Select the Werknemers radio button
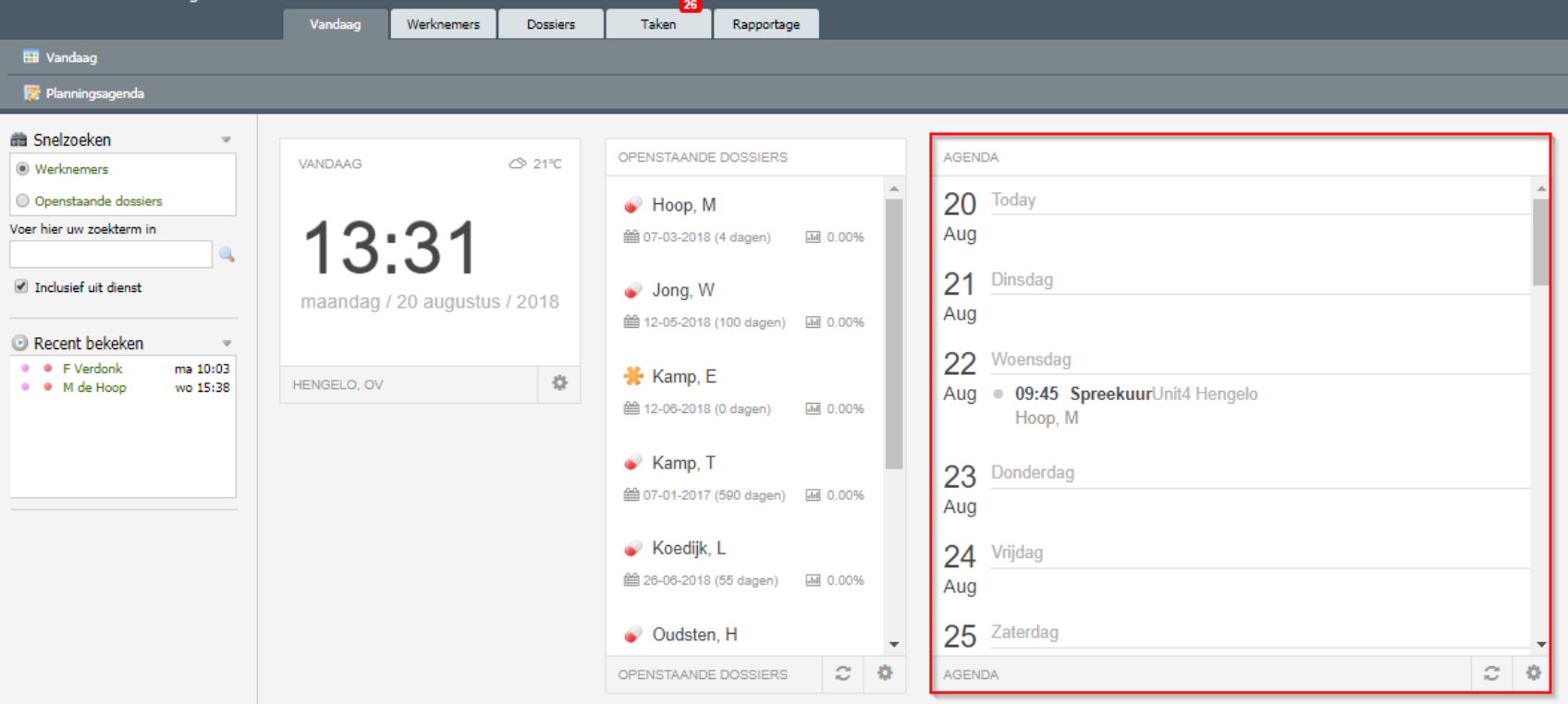1568x704 pixels. pos(23,169)
